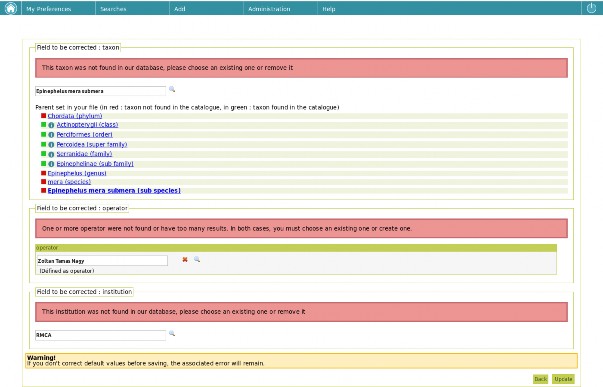Viewport: 603px width, 387px height.
Task: Click the Warning! notice text
Action: coord(41,357)
